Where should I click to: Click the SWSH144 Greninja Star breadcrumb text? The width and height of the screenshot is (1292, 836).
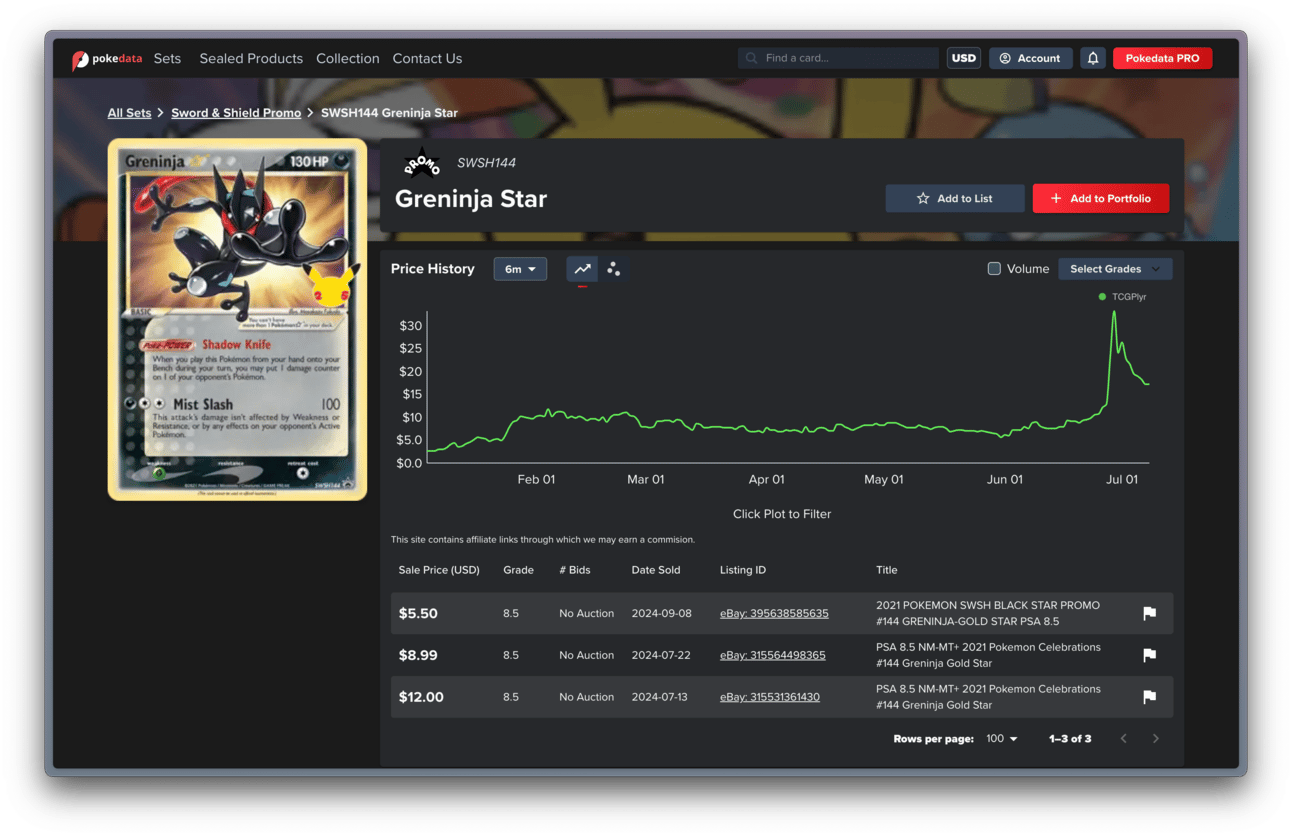[389, 113]
